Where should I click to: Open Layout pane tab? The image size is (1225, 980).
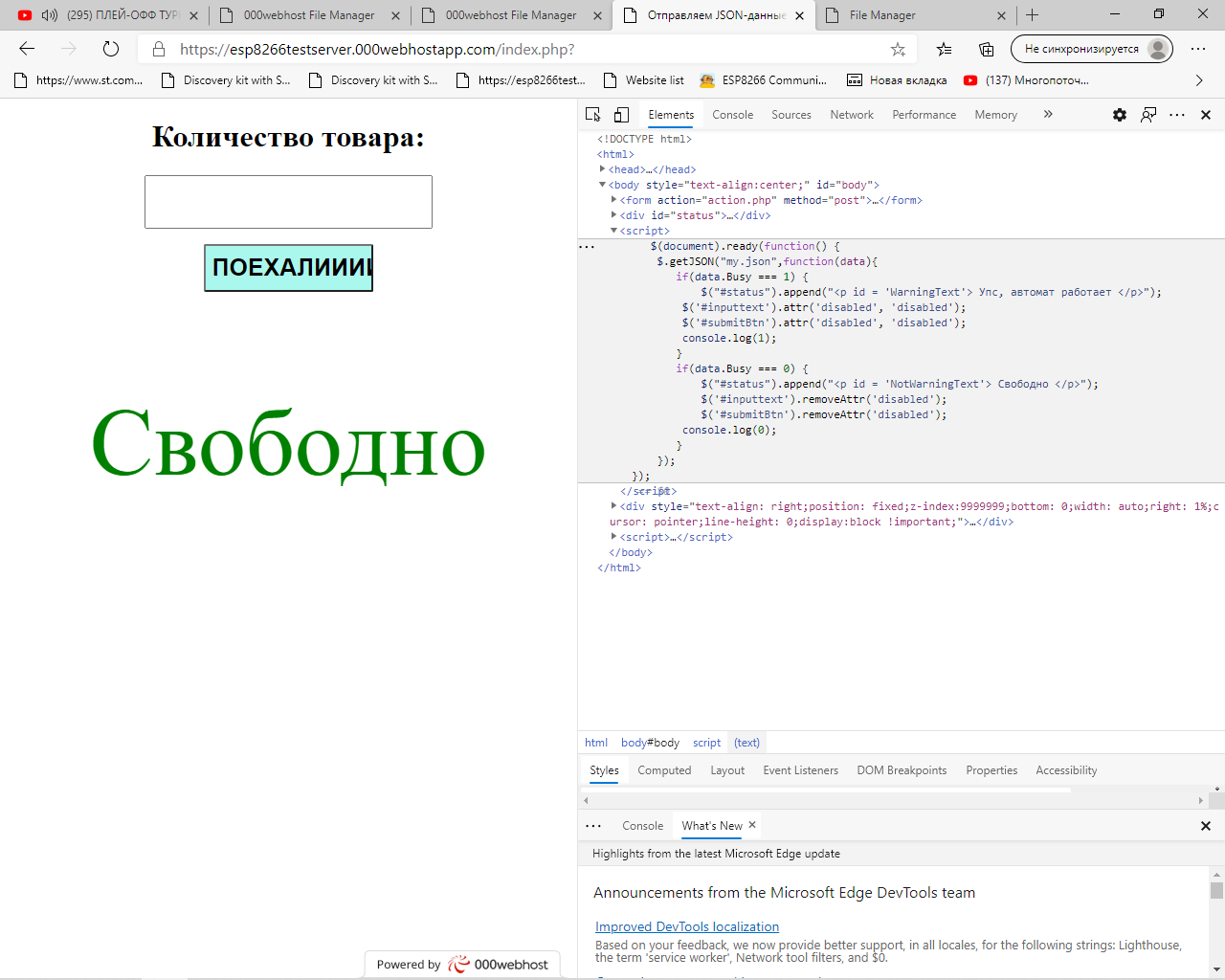(727, 770)
